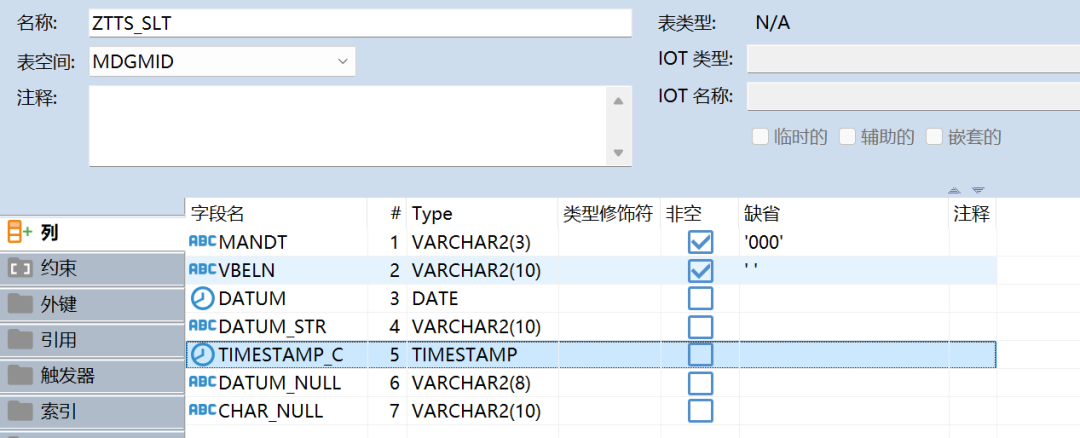Switch to the 触发器 tab
This screenshot has width=1080, height=438.
click(x=92, y=375)
